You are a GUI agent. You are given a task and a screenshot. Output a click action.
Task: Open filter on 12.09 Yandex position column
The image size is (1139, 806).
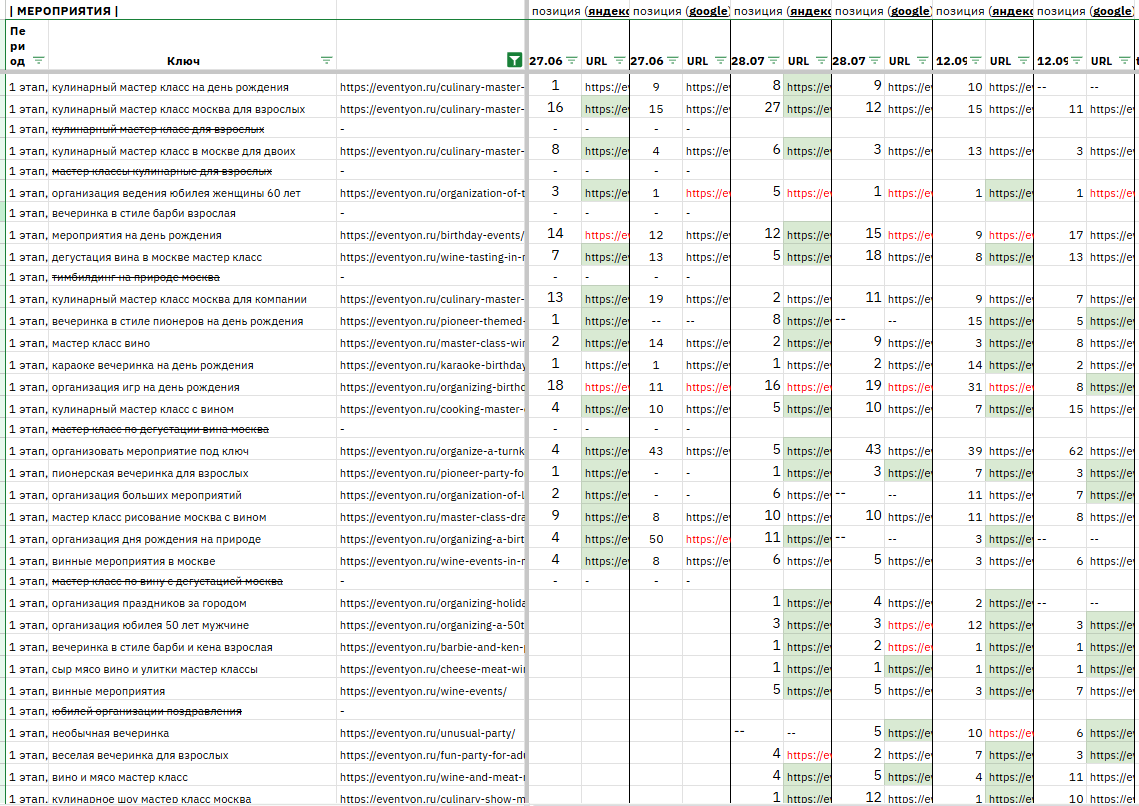(975, 61)
